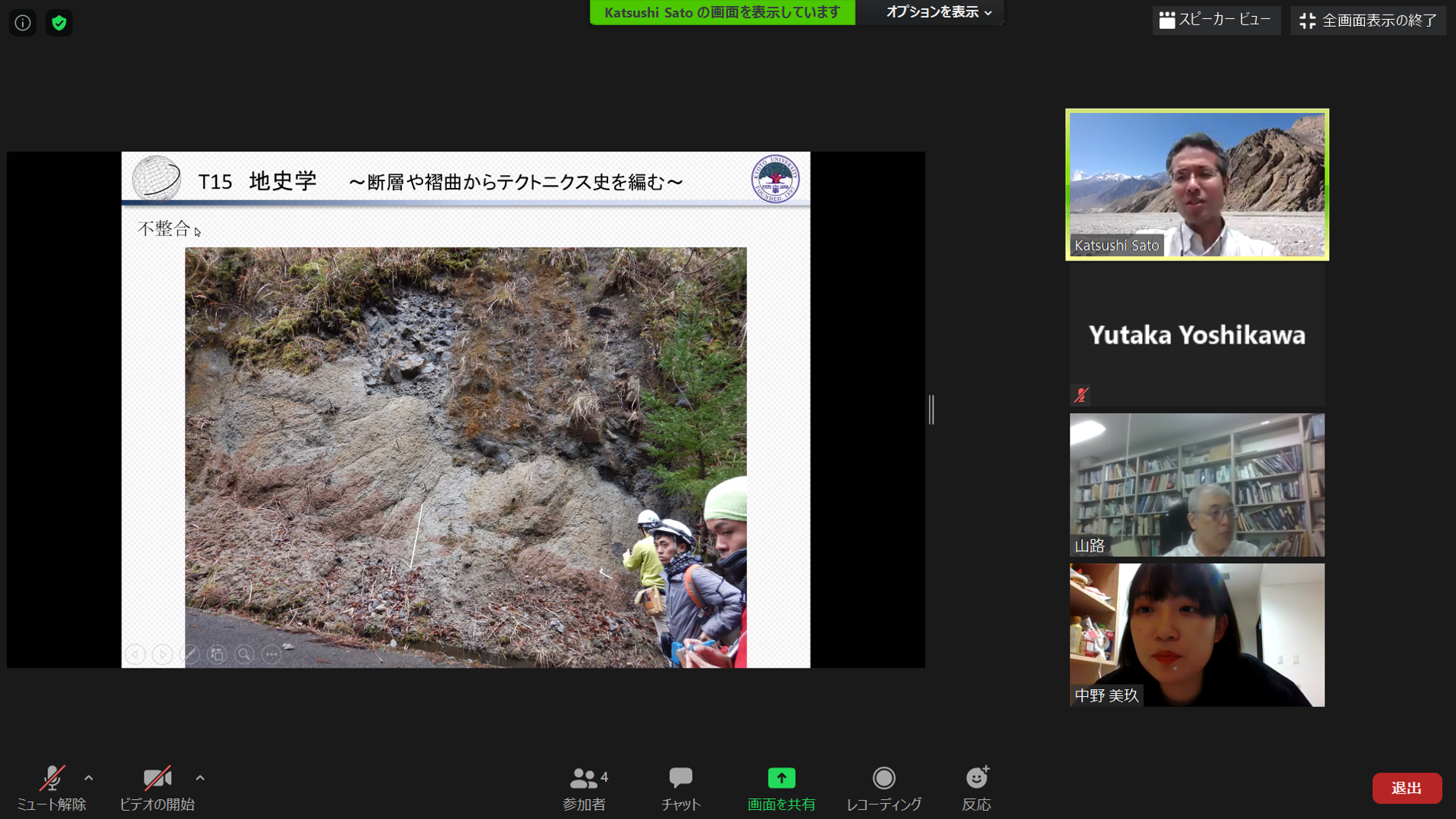Click the 山路 name label
The image size is (1456, 819).
1090,545
